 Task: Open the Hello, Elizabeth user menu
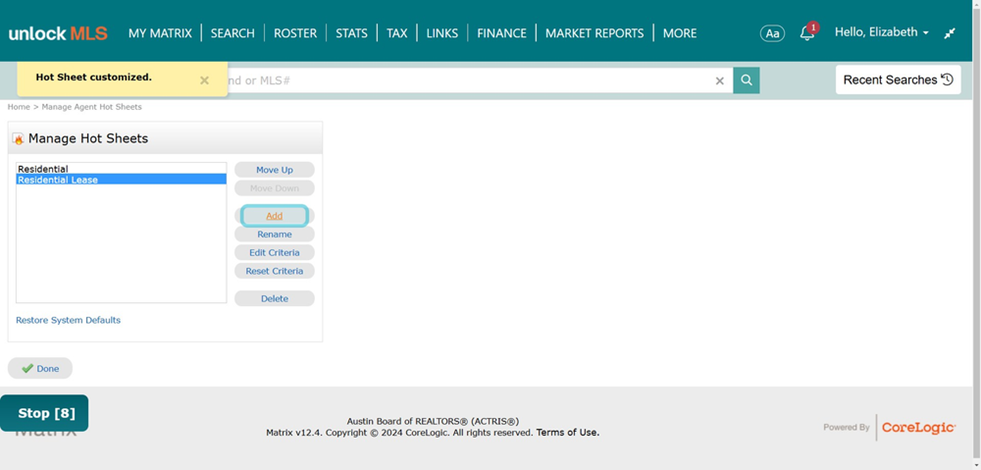tap(882, 32)
